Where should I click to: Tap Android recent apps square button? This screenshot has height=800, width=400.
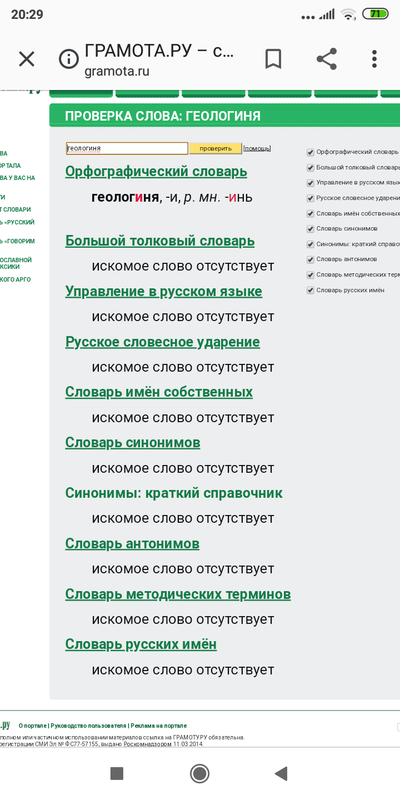tap(117, 773)
